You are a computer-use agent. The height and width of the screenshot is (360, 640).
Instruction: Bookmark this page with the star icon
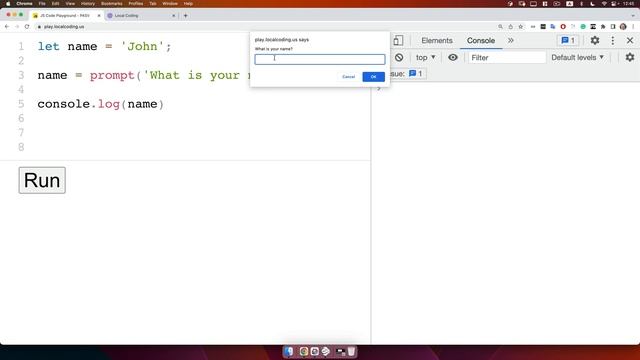520,27
